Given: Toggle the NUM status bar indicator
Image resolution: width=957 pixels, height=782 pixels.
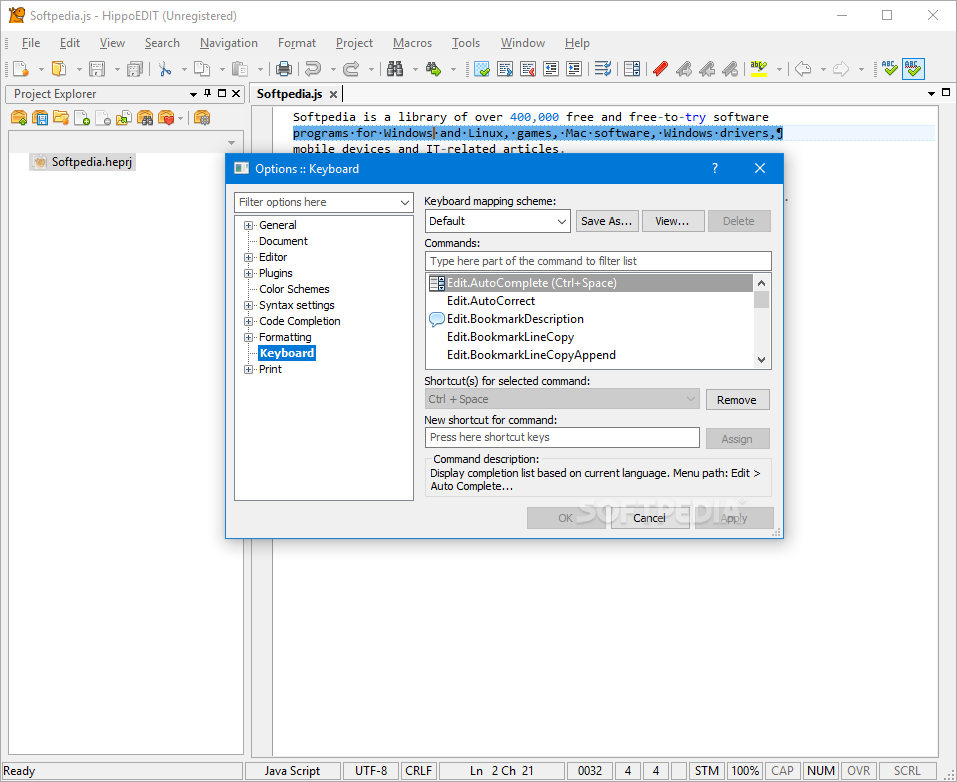Looking at the screenshot, I should tap(820, 771).
